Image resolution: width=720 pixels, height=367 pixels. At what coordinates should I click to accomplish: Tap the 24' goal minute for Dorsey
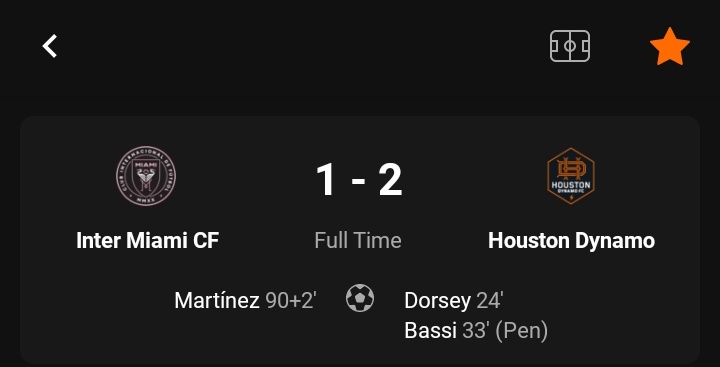(x=490, y=301)
